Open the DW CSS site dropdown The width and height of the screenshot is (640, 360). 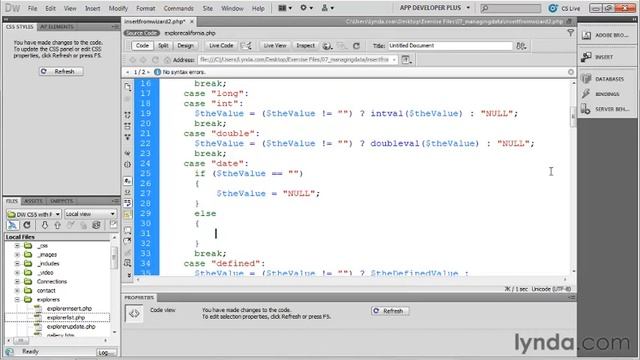pyautogui.click(x=34, y=214)
